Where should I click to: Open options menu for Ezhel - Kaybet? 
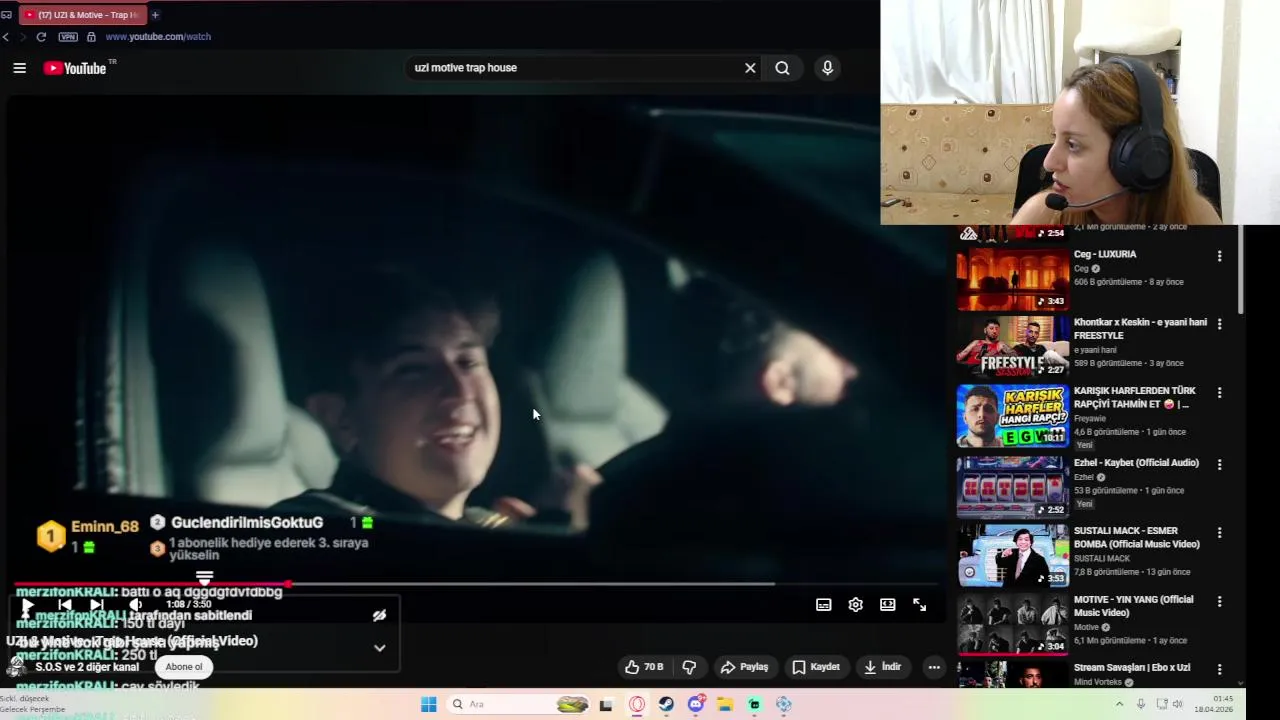click(x=1219, y=463)
